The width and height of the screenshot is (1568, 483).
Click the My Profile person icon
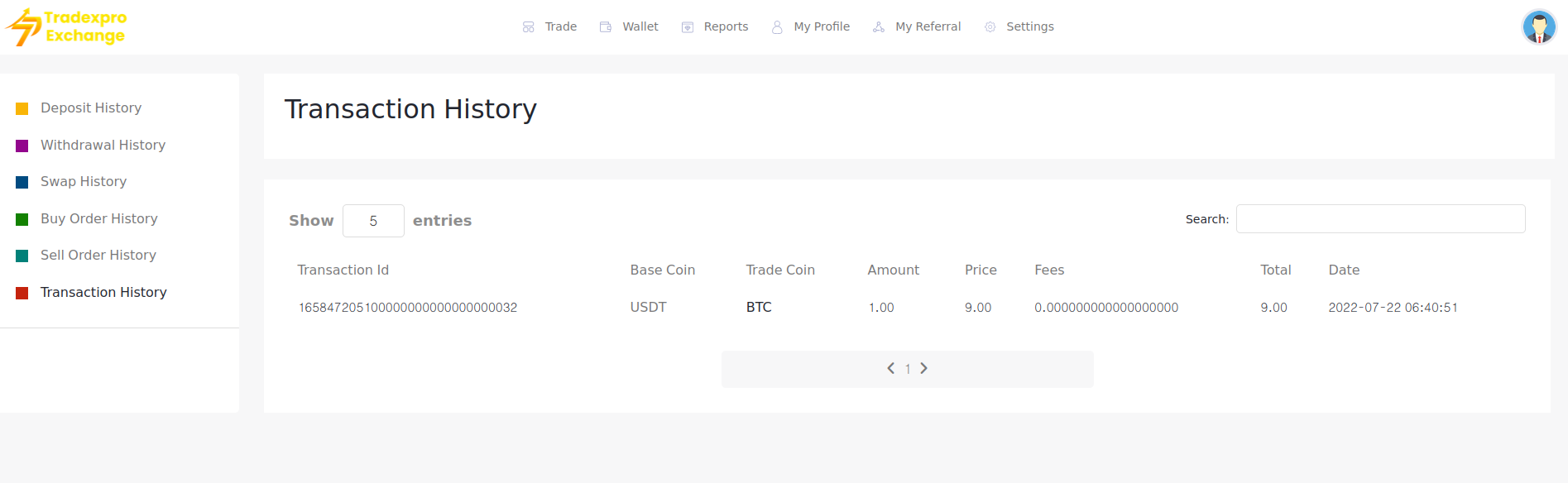pos(777,27)
